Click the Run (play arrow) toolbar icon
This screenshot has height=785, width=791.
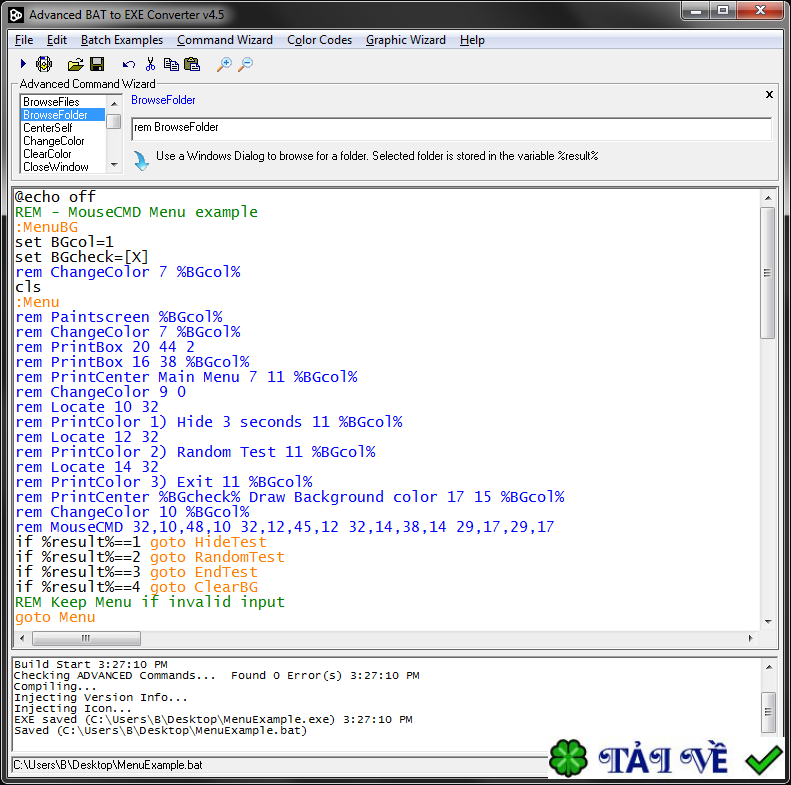pyautogui.click(x=23, y=64)
